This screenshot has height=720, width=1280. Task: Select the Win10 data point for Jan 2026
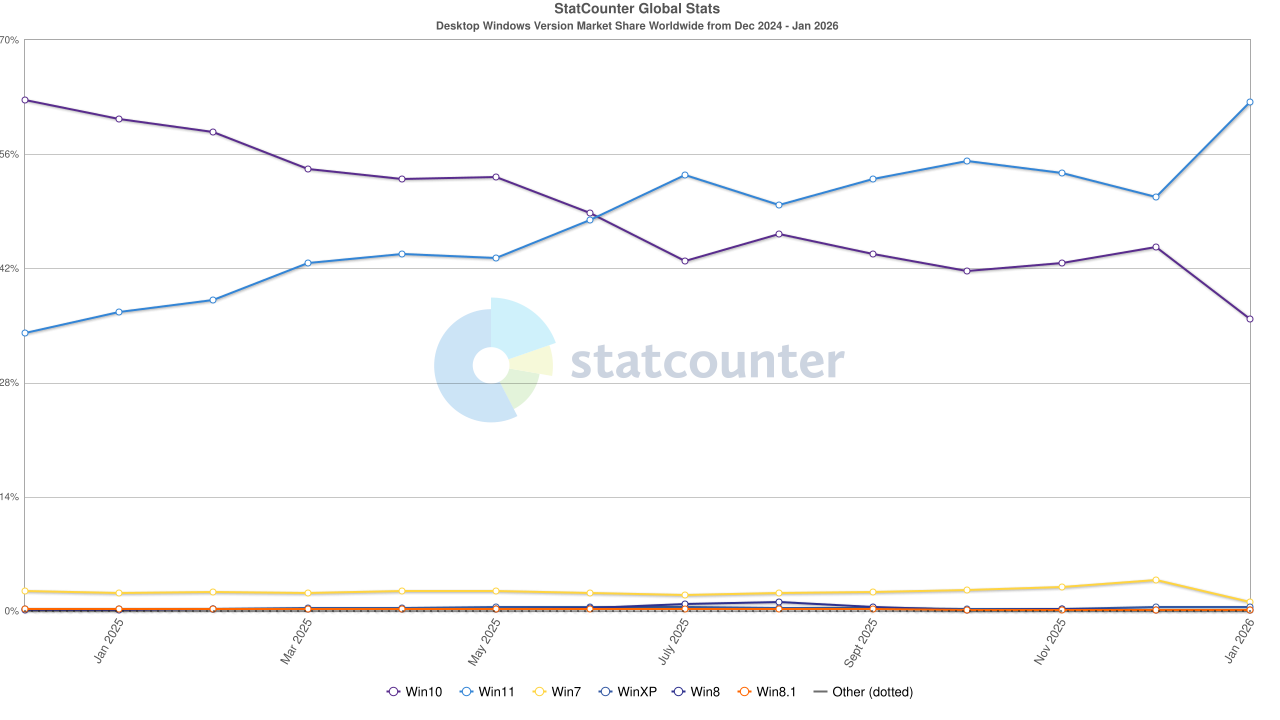click(1250, 319)
